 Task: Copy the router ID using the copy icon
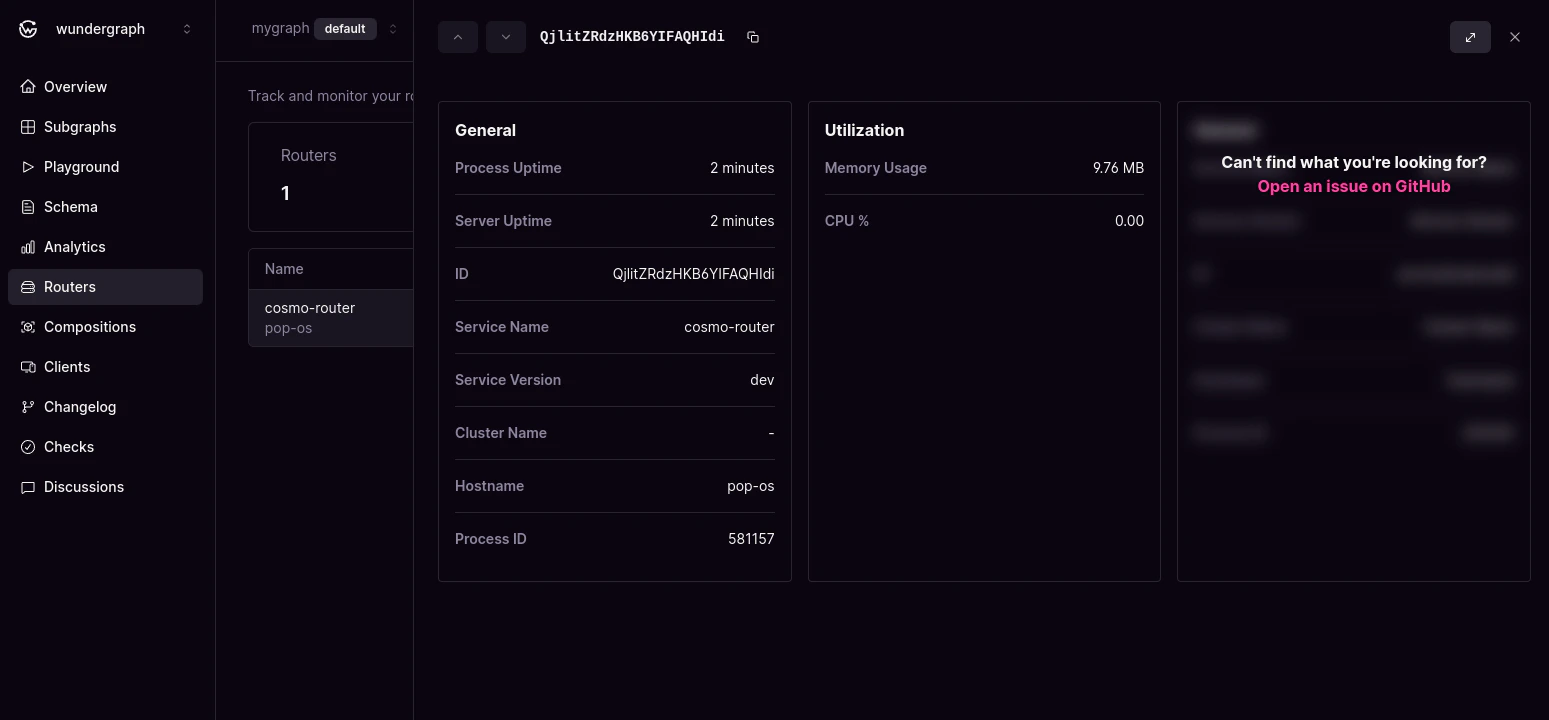click(x=752, y=36)
